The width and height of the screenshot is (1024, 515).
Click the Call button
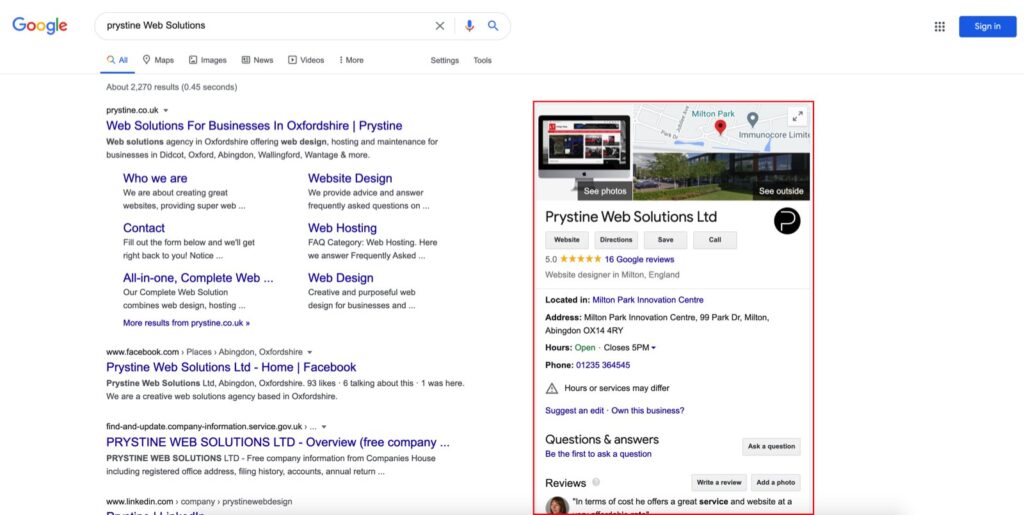point(715,240)
